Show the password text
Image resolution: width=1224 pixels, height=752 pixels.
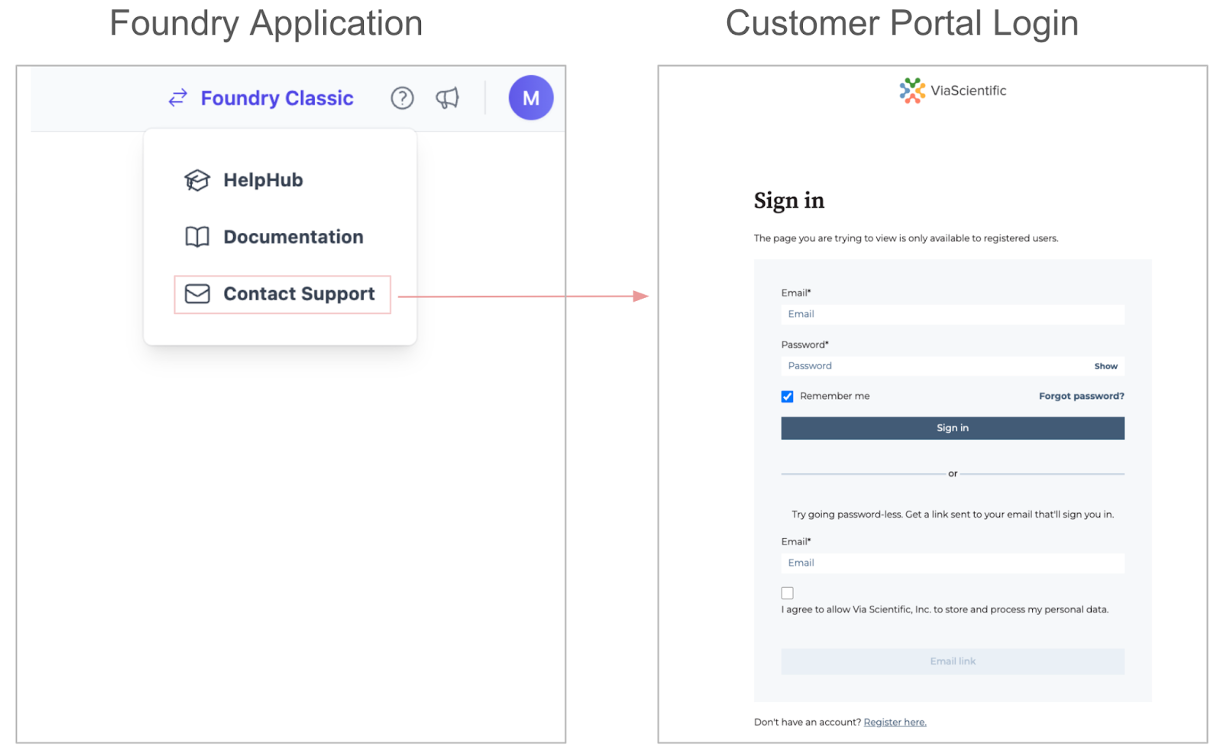[1106, 366]
